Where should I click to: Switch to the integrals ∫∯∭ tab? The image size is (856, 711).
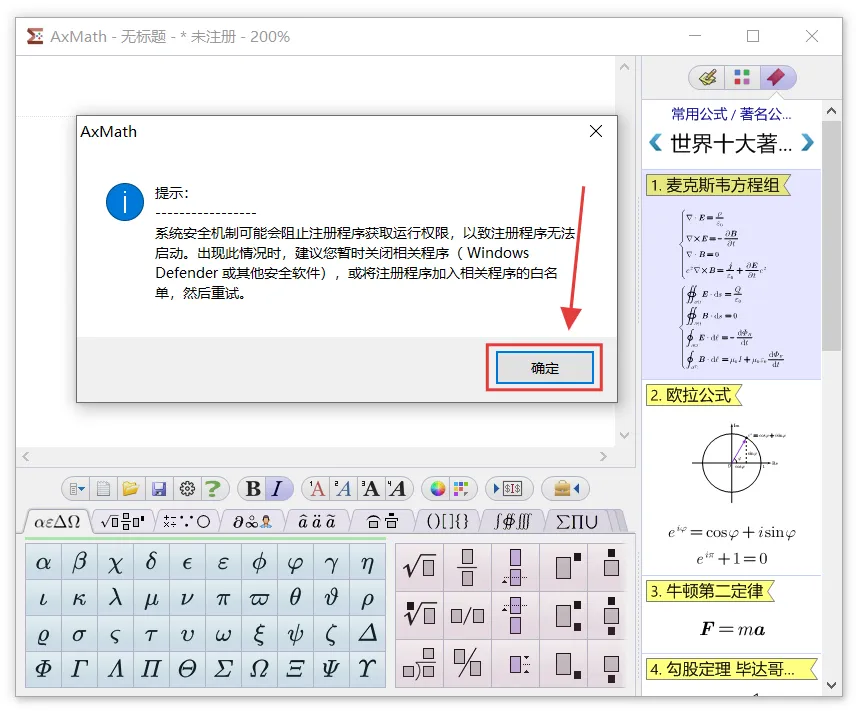[512, 522]
